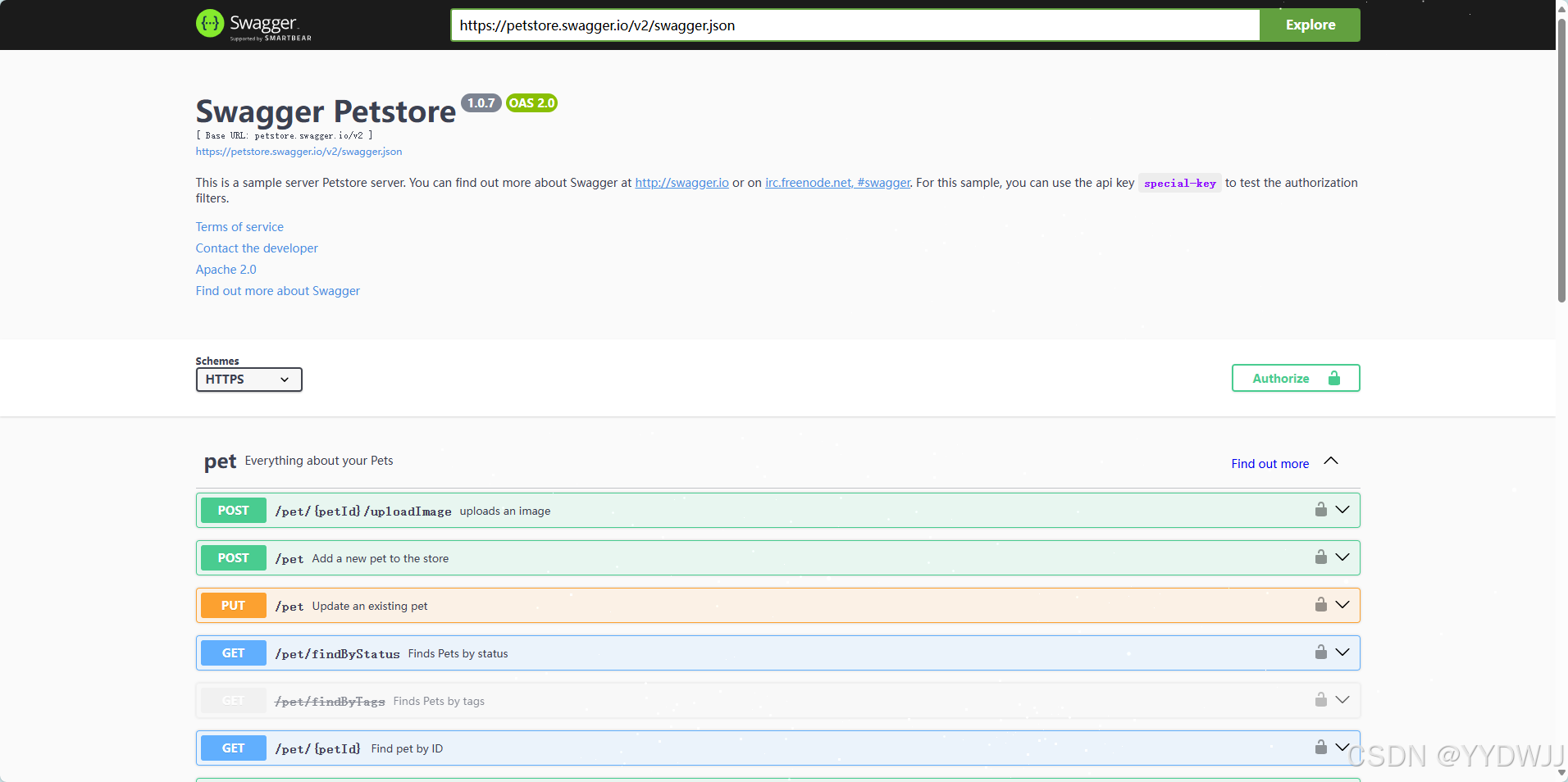This screenshot has width=1568, height=782.
Task: Click the pet section Find out more link
Action: [x=1269, y=464]
